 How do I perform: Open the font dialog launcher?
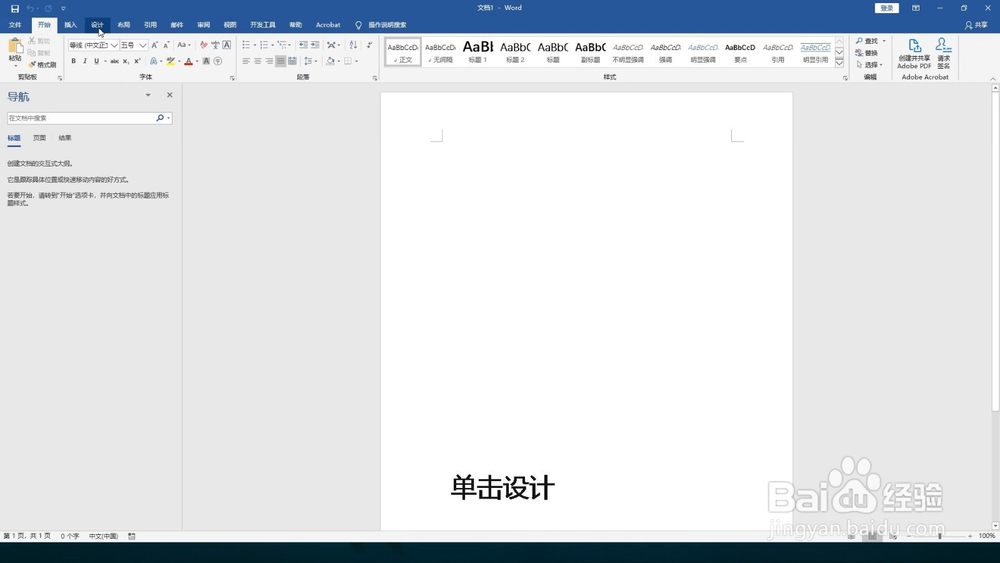[x=232, y=78]
